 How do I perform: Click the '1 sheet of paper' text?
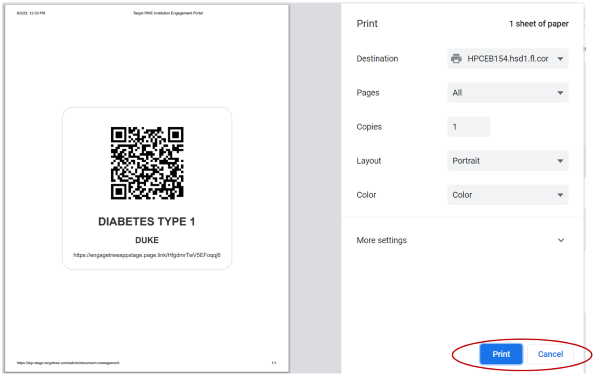coord(539,24)
